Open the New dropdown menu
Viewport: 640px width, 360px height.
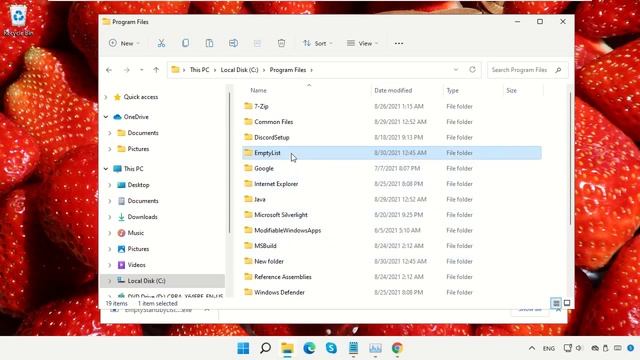tap(124, 43)
